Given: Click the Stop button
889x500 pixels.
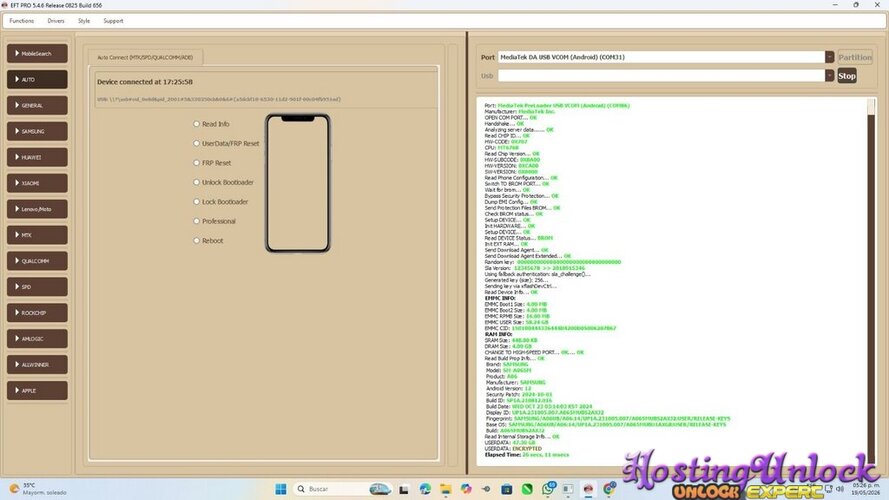Looking at the screenshot, I should point(846,75).
